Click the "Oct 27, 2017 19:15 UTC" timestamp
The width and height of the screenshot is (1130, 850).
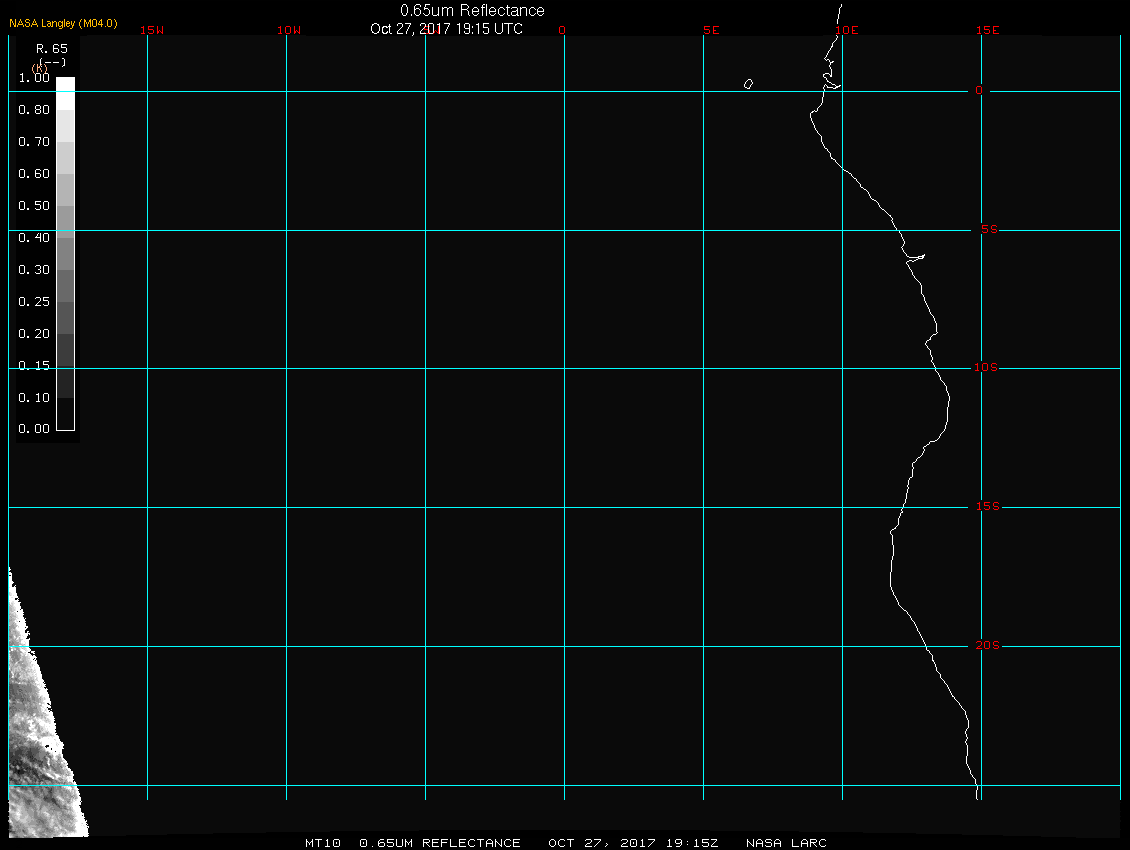point(446,29)
